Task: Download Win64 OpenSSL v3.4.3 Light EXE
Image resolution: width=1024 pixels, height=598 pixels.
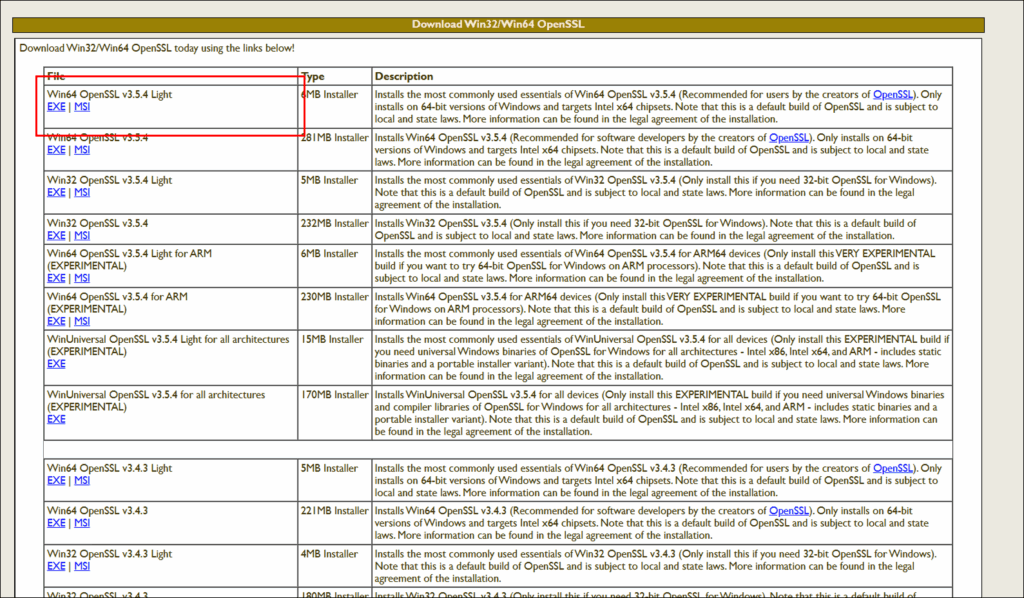Action: (x=56, y=480)
